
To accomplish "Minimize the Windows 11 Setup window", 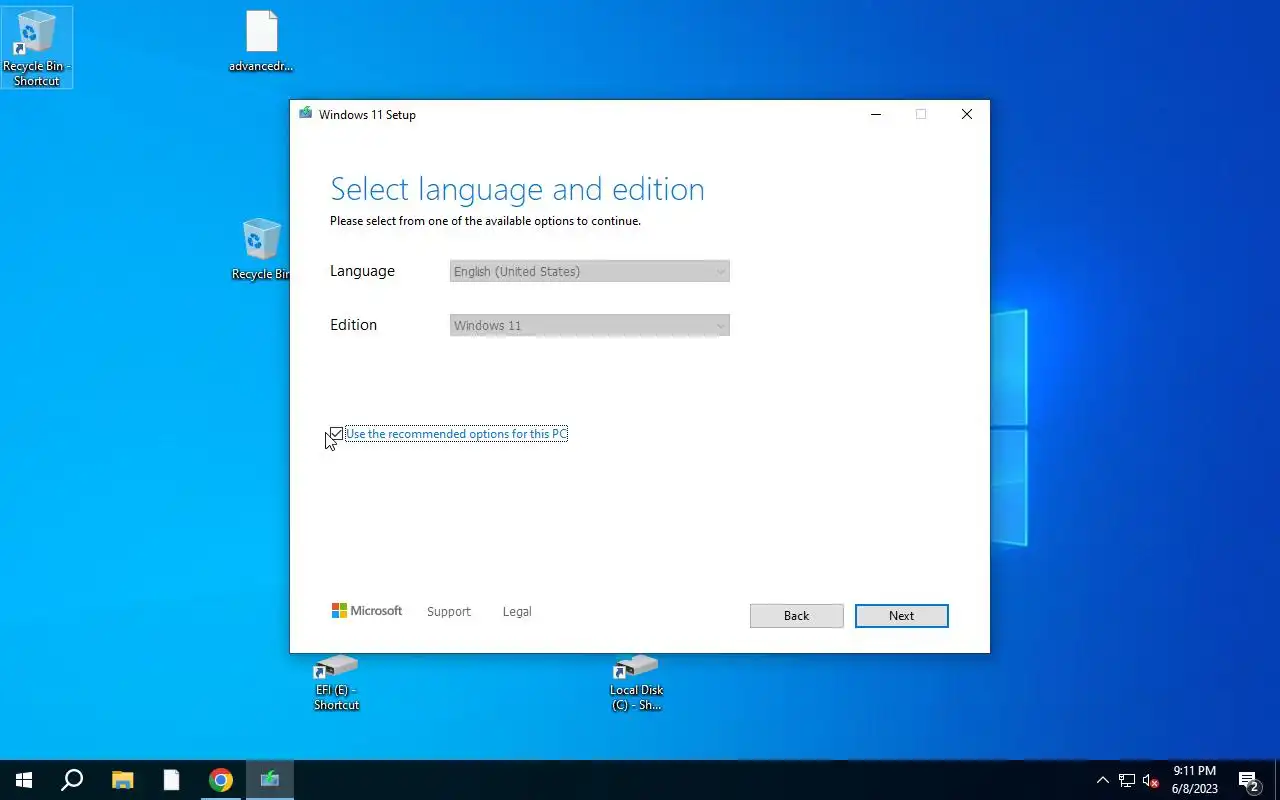I will [x=876, y=114].
